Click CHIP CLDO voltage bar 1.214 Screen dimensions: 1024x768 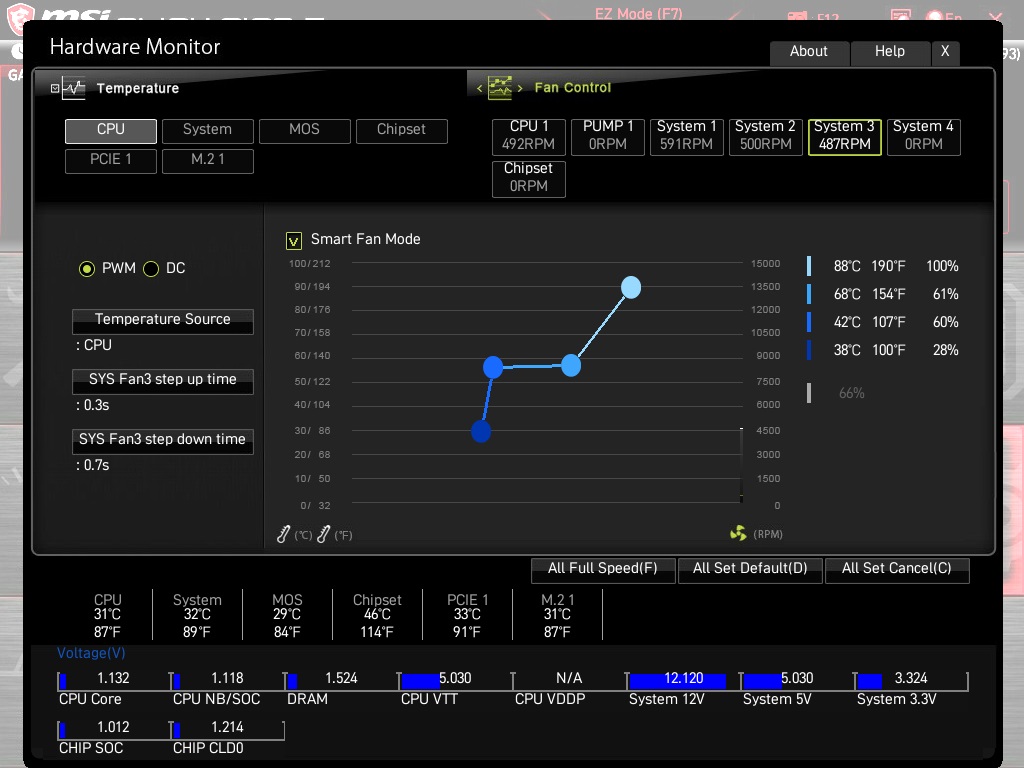(227, 729)
